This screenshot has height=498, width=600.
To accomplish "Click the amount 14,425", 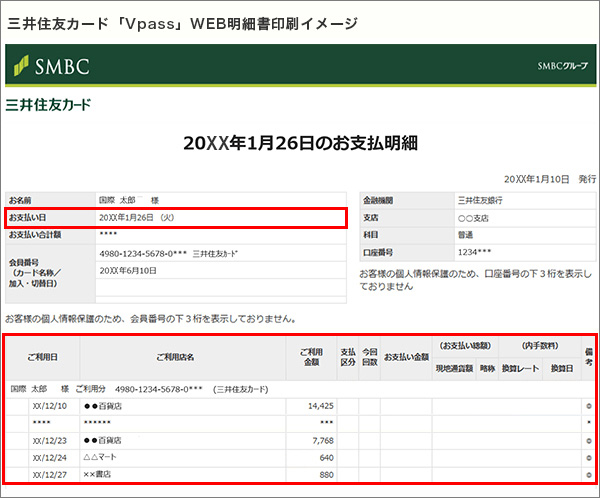I will point(321,406).
